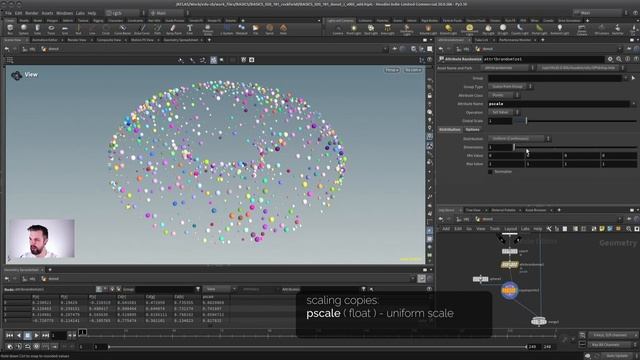Select the Sphere shelf tool
This screenshot has height=360, width=640.
tap(24, 29)
